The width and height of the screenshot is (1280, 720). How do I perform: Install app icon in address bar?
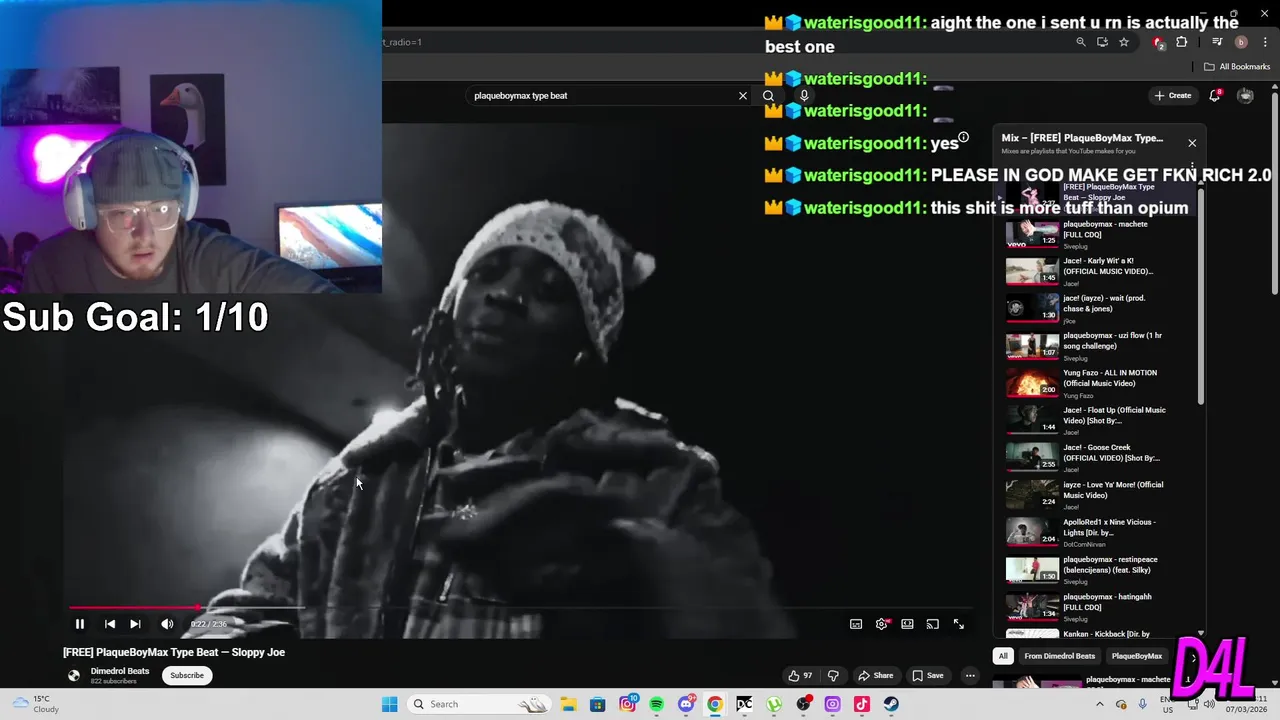(1102, 42)
